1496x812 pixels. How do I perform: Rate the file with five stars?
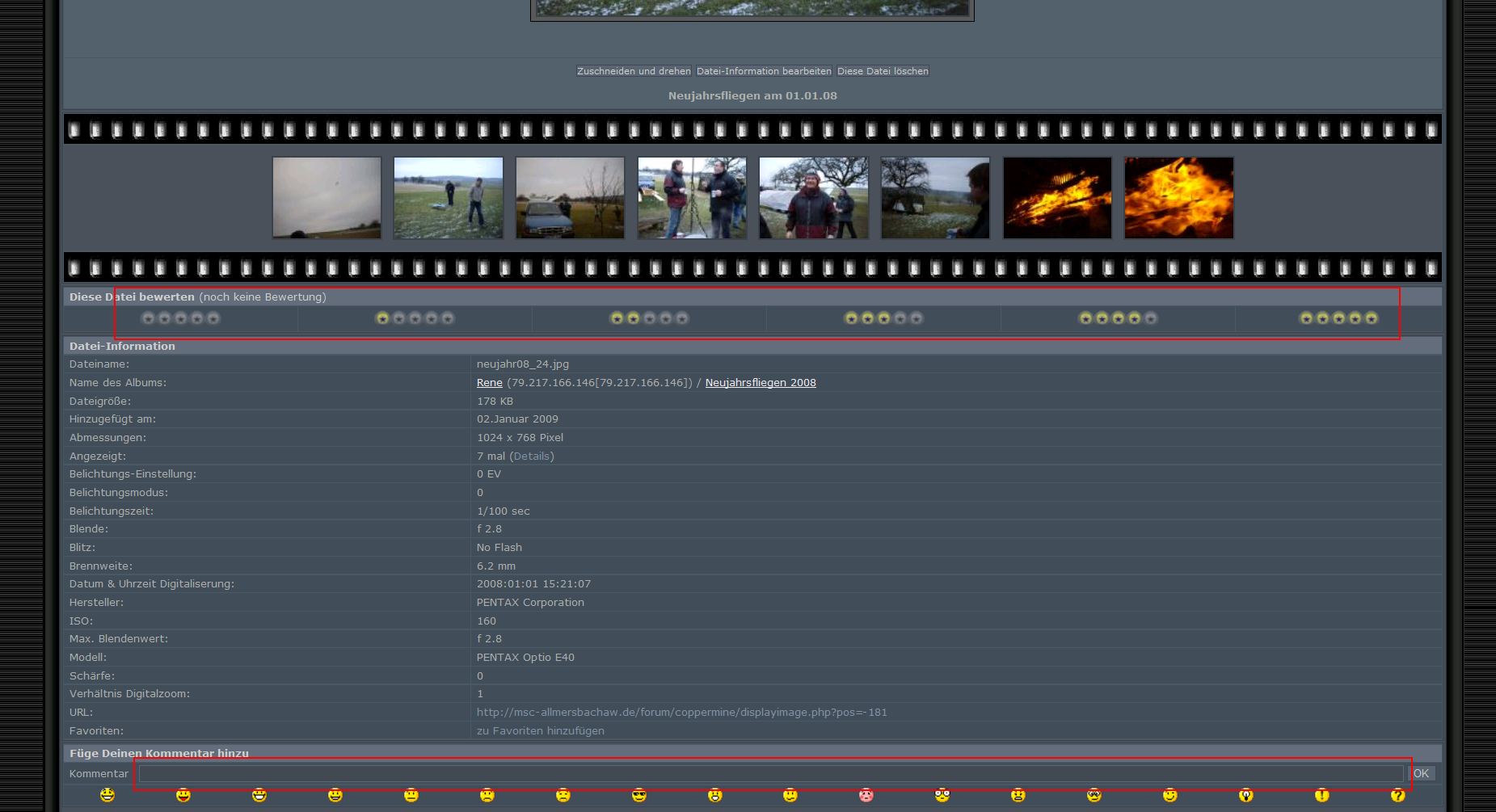[1338, 318]
